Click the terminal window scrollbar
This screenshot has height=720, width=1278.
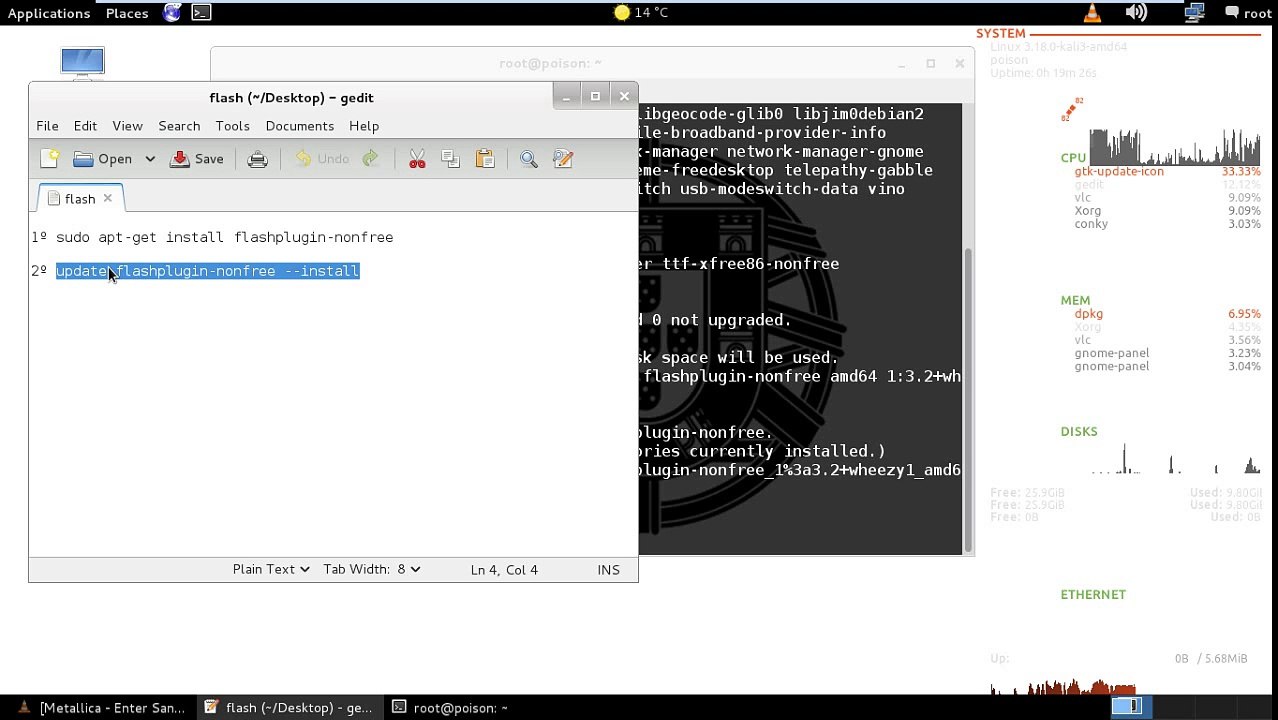coord(967,400)
